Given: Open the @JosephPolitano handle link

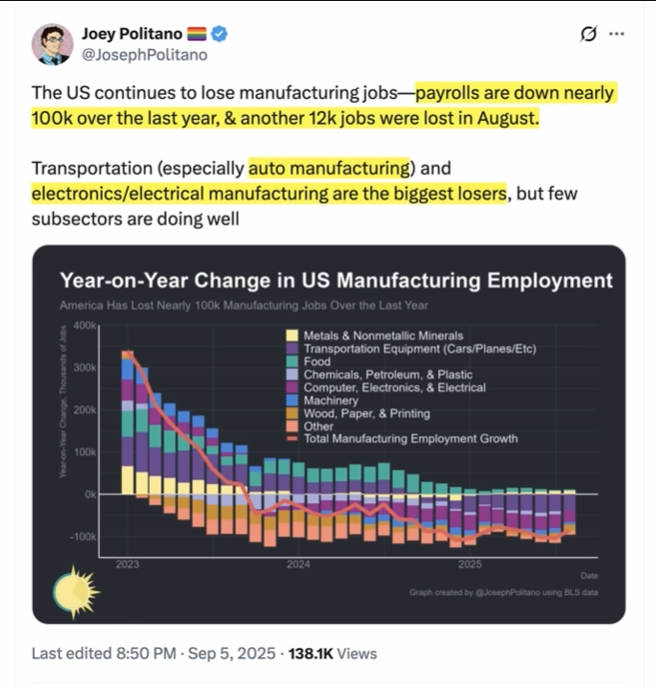Looking at the screenshot, I should point(144,55).
